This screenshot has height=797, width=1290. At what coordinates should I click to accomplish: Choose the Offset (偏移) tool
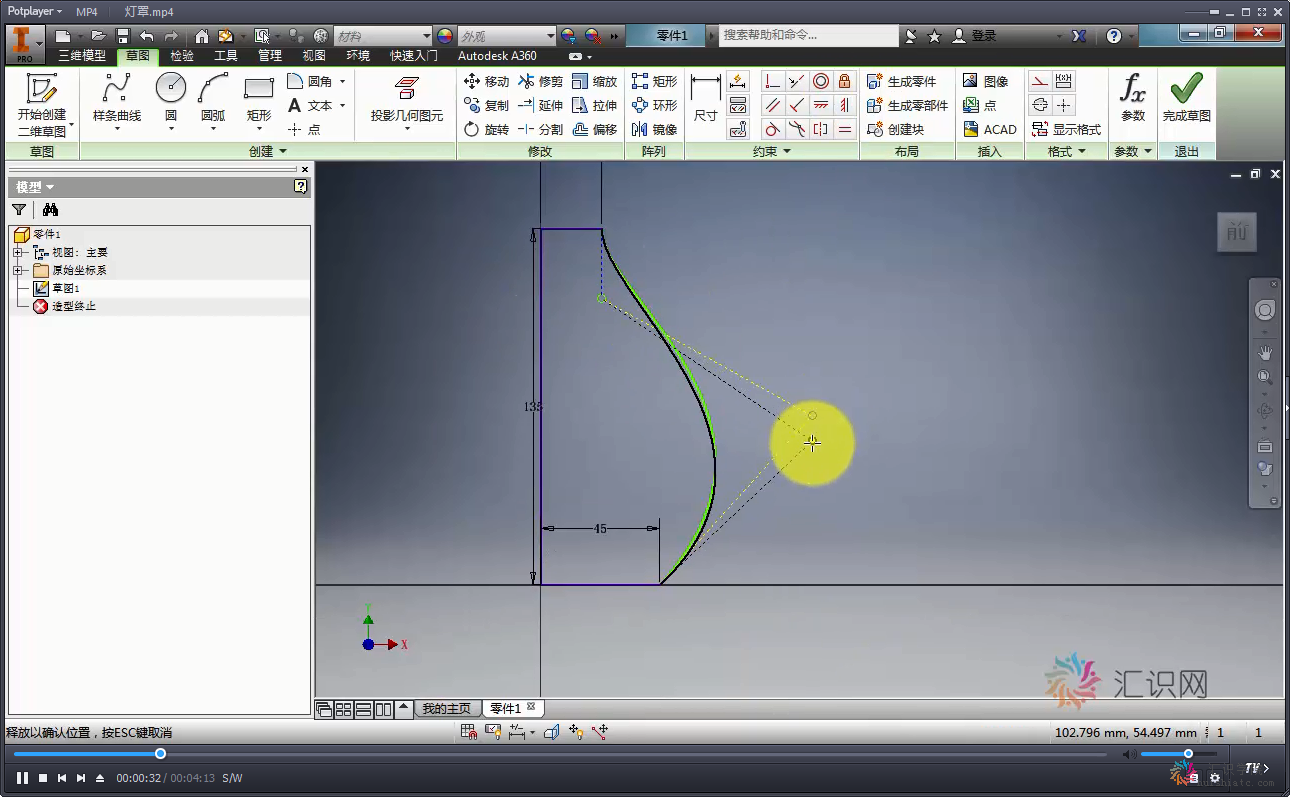tap(595, 129)
